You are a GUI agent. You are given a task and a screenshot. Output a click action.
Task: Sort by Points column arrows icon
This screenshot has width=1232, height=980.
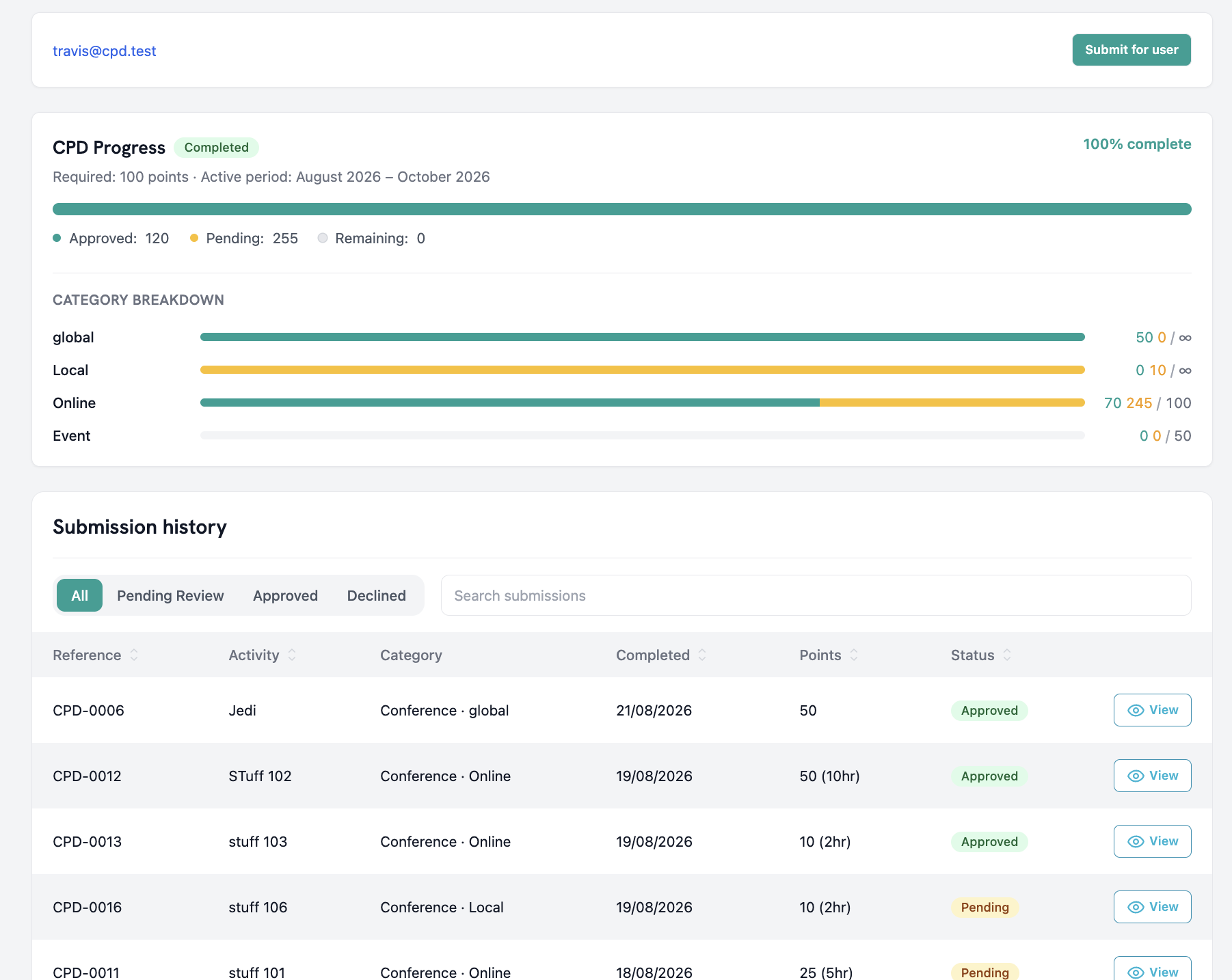[854, 655]
